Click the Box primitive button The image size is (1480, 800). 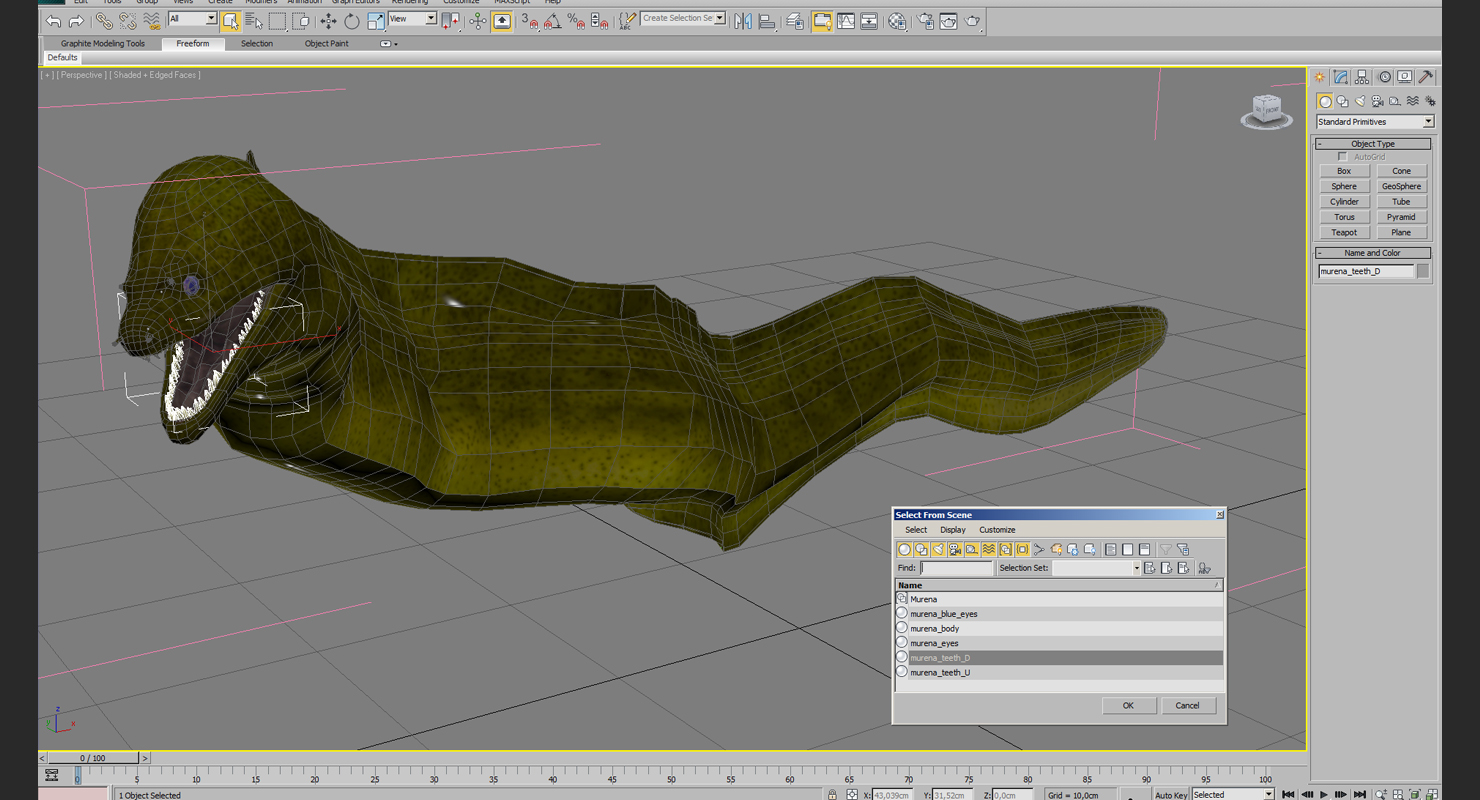(1344, 171)
